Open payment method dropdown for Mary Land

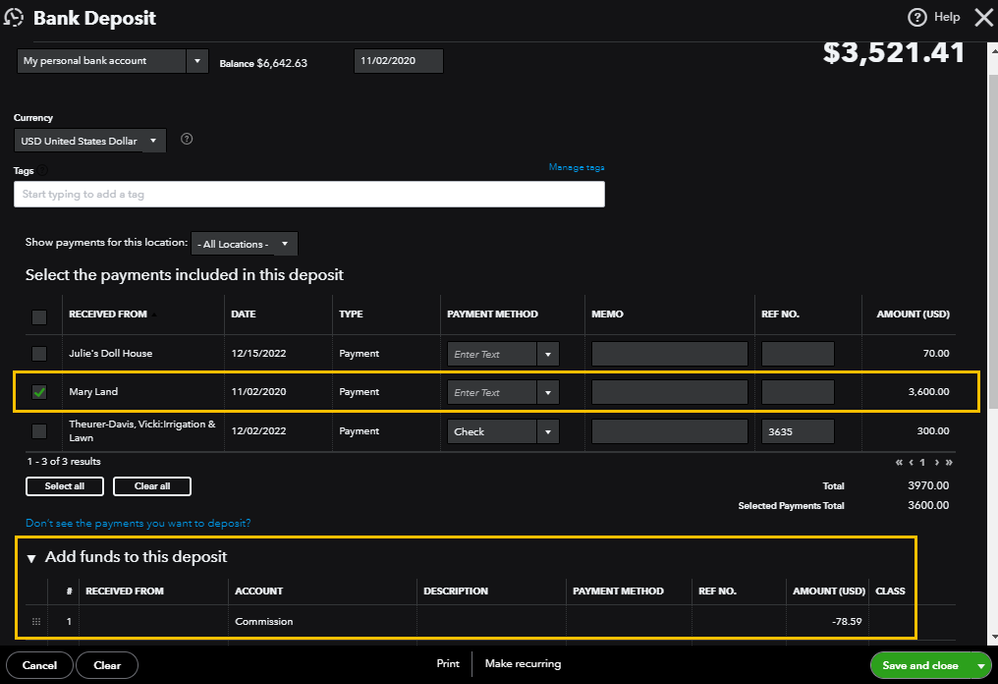click(x=548, y=393)
